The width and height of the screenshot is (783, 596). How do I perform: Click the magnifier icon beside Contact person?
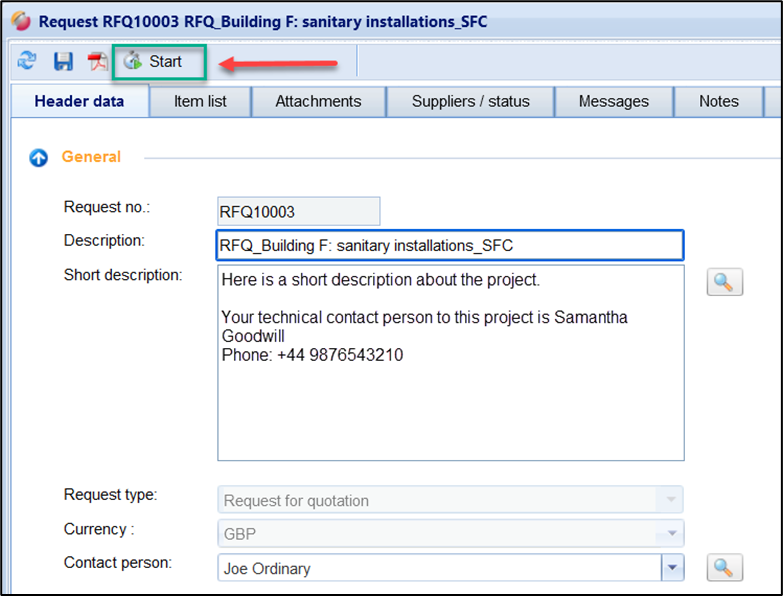(x=724, y=568)
